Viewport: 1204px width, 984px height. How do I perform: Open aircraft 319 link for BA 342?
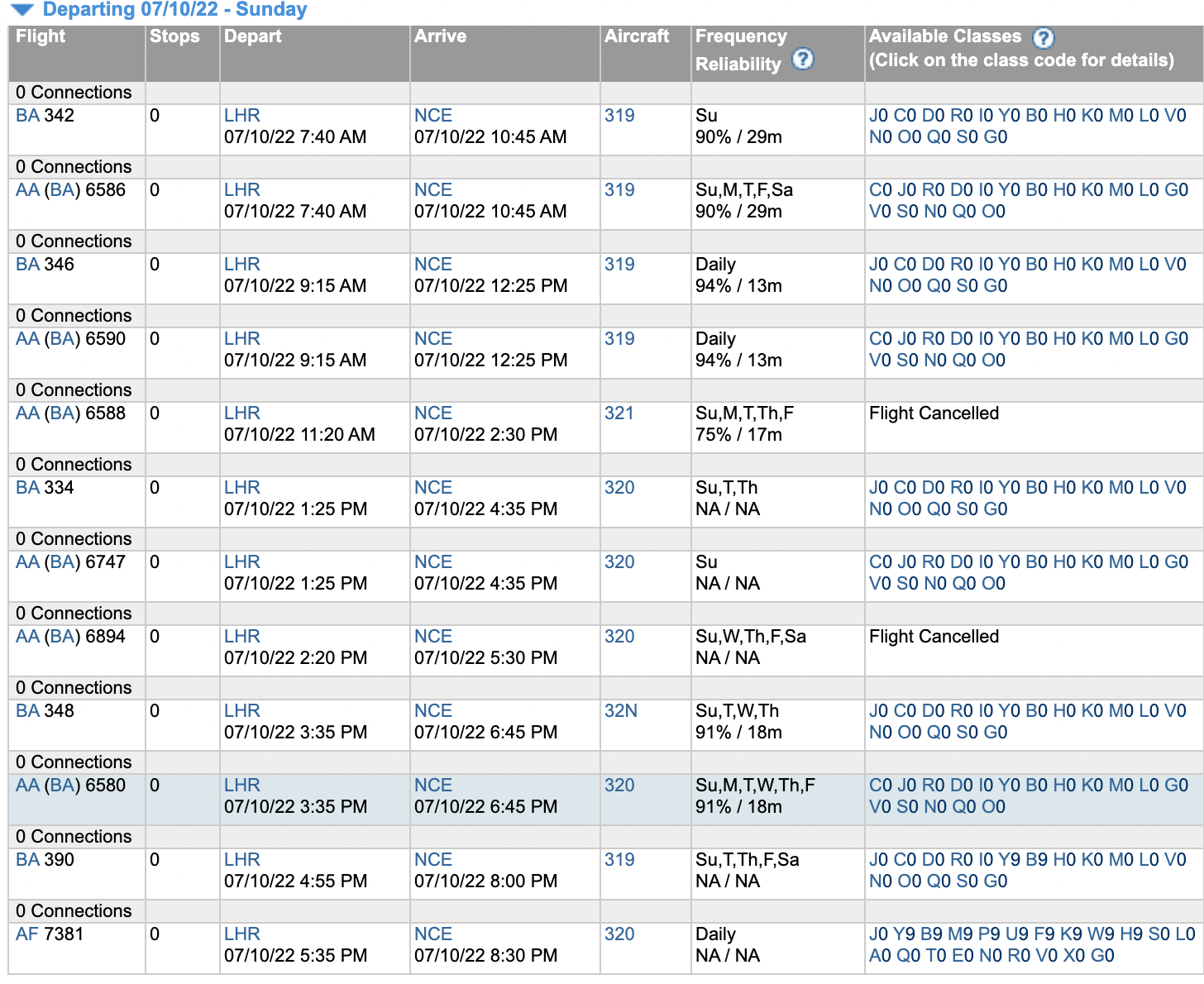(x=619, y=116)
